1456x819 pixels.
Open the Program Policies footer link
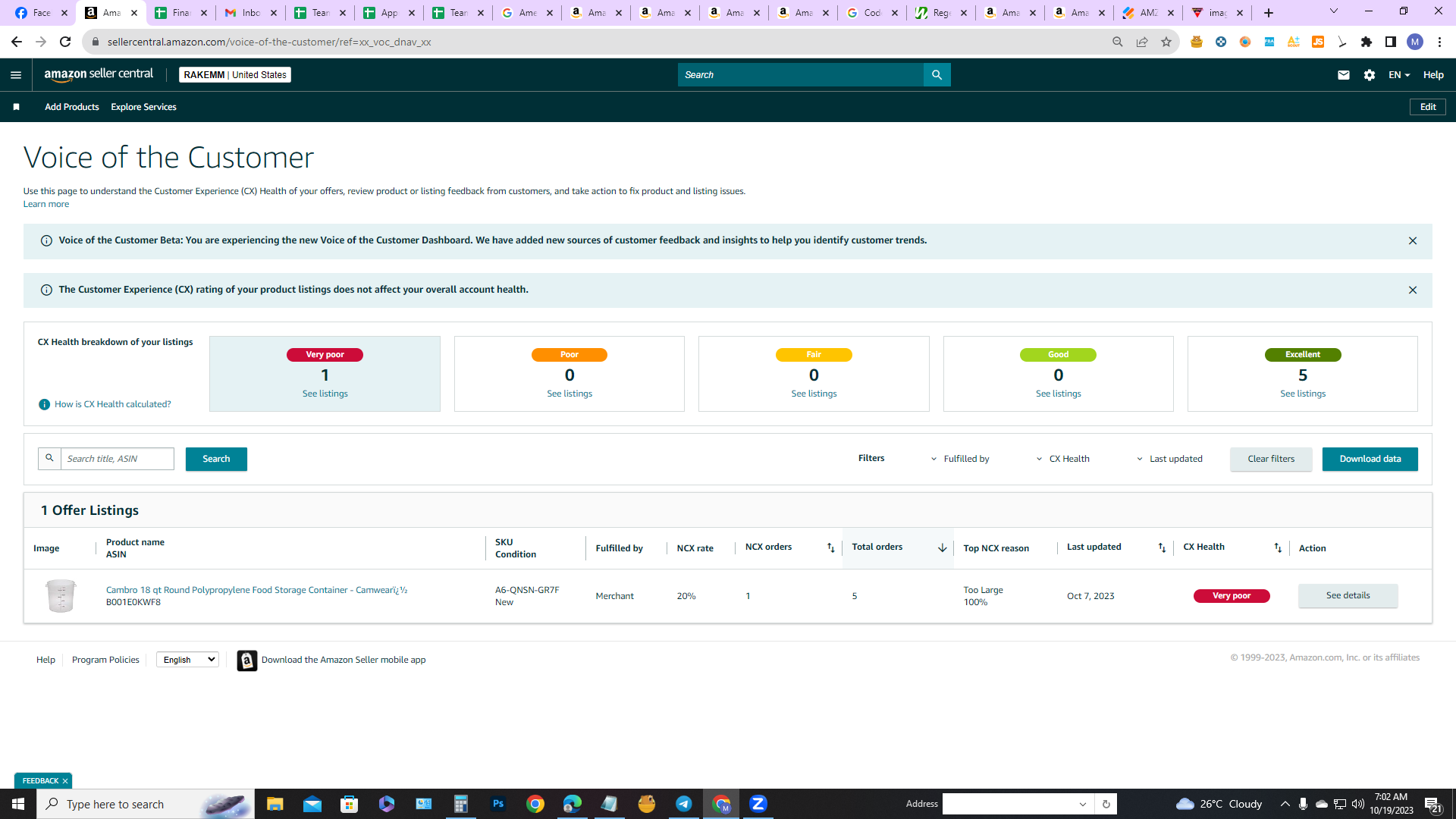[x=105, y=660]
